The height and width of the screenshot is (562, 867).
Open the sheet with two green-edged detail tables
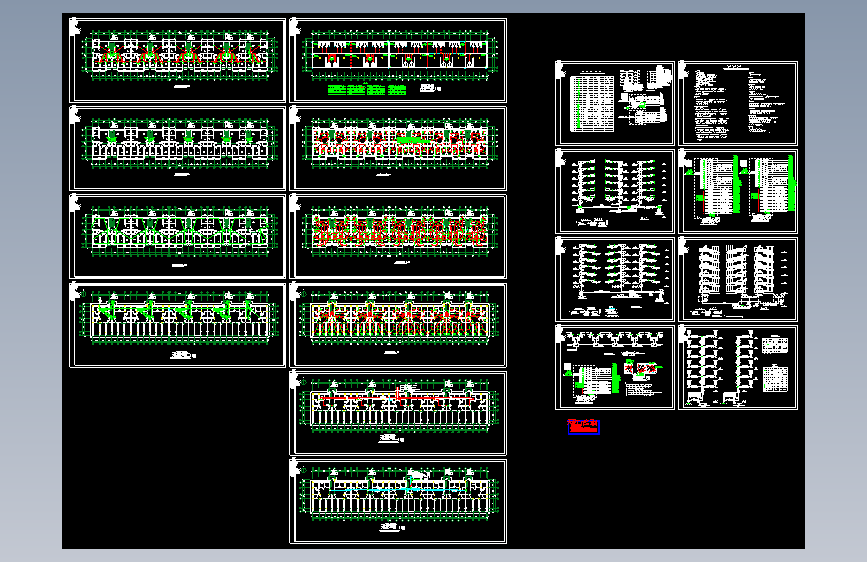pos(738,191)
